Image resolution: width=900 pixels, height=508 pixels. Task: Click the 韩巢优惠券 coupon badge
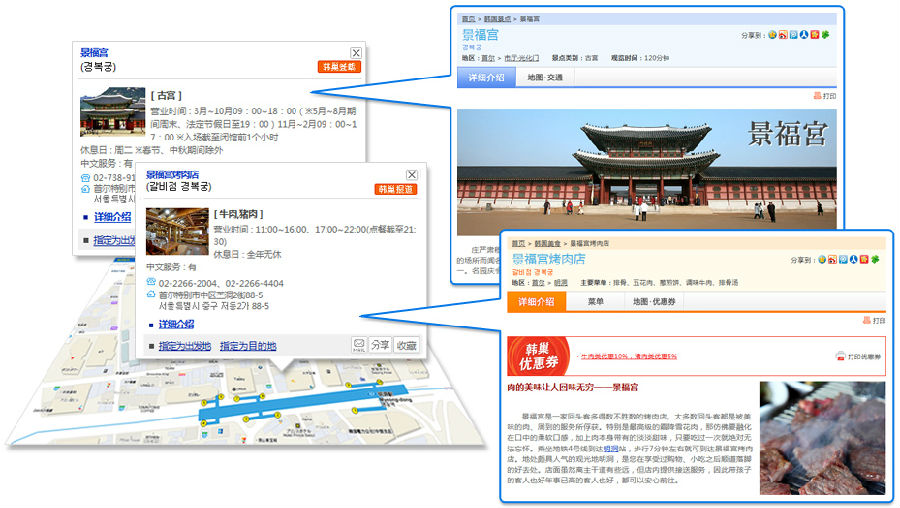[x=539, y=356]
